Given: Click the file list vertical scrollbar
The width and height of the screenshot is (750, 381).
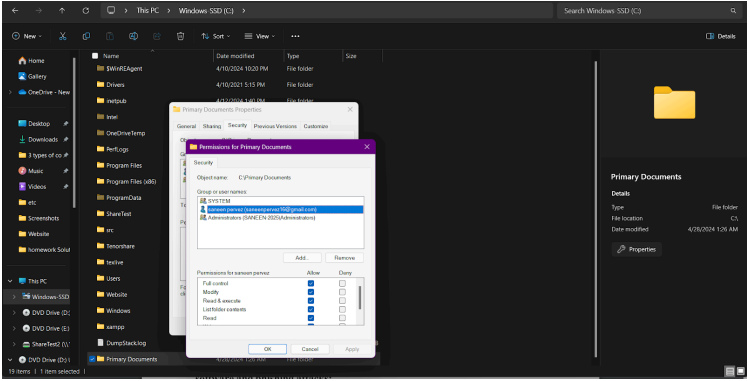Looking at the screenshot, I should tap(595, 209).
